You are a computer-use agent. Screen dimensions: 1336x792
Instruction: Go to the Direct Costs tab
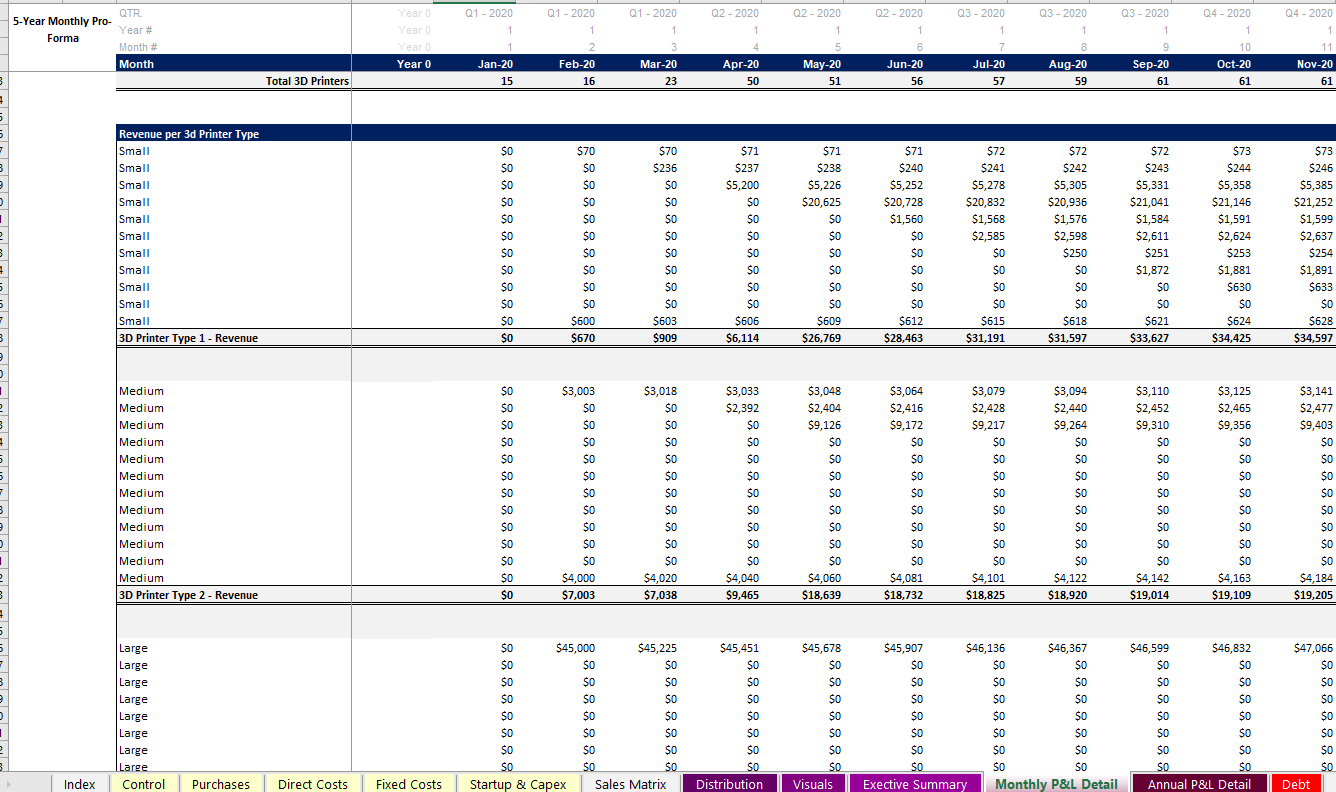click(312, 784)
